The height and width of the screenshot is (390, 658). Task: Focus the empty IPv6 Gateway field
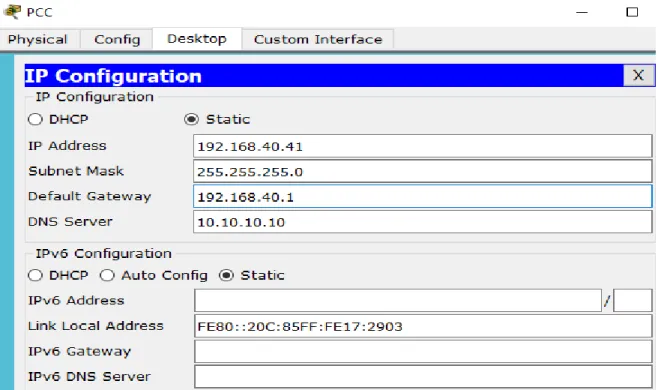(x=423, y=351)
